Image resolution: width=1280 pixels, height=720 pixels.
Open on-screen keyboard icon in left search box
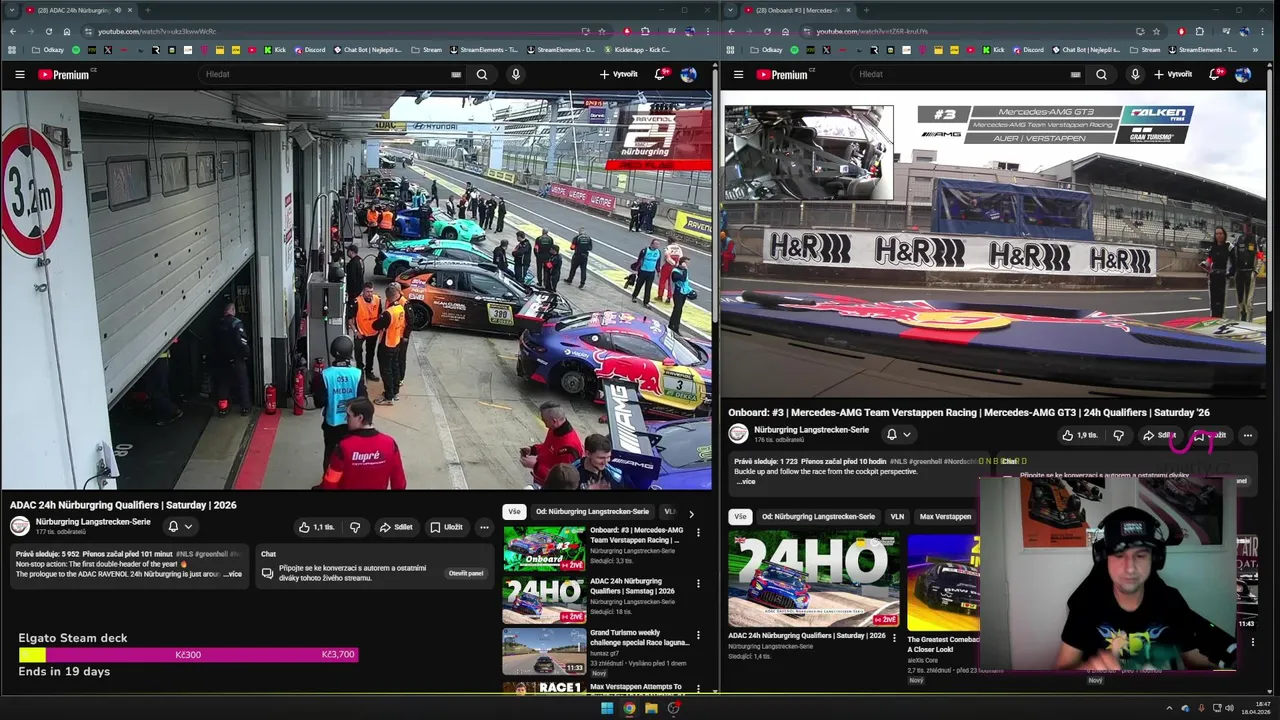pos(456,74)
